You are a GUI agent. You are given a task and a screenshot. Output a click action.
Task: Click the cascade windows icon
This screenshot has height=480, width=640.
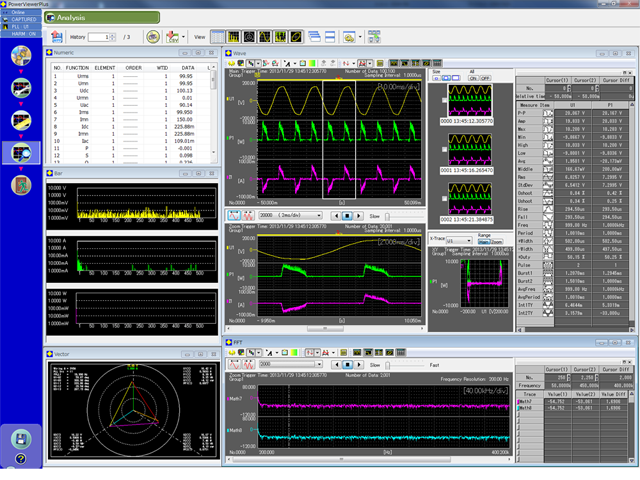pyautogui.click(x=314, y=37)
